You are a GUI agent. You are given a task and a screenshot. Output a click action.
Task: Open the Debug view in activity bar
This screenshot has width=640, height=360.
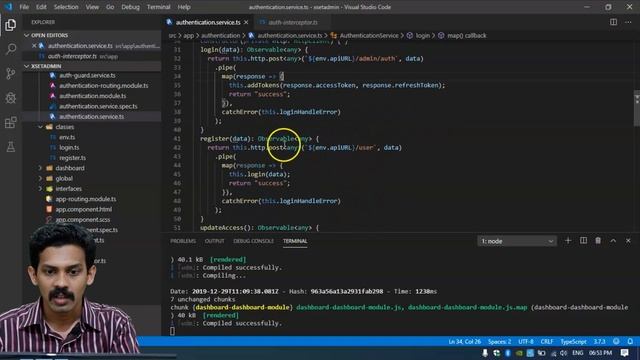click(11, 98)
